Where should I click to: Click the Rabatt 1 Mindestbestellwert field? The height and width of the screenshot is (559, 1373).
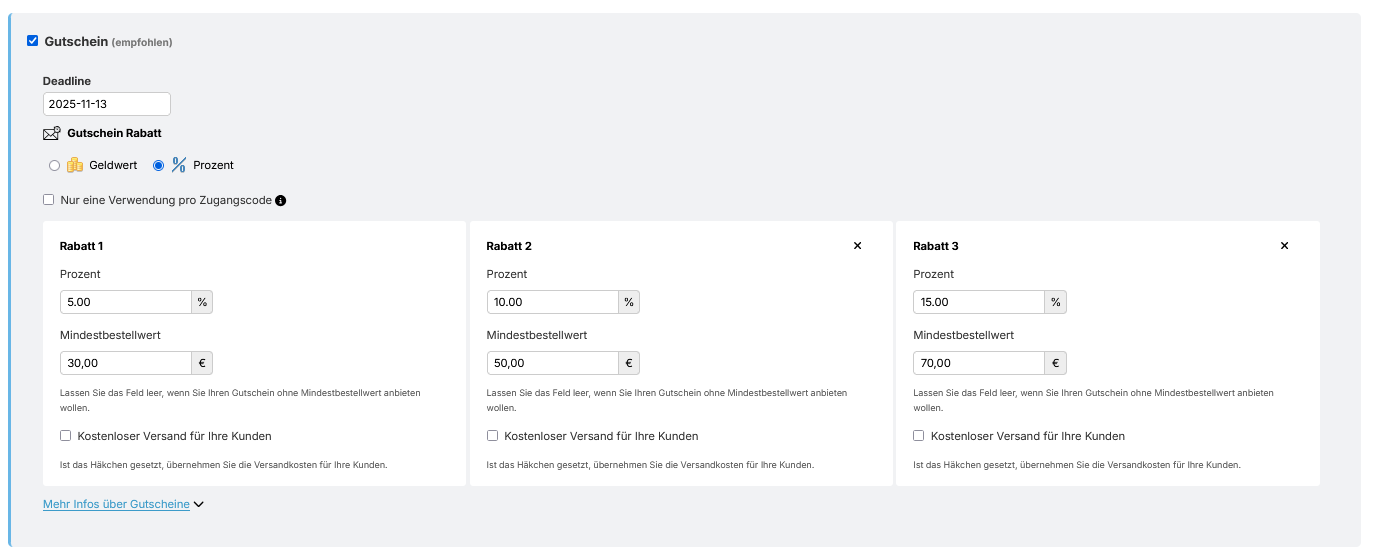126,363
